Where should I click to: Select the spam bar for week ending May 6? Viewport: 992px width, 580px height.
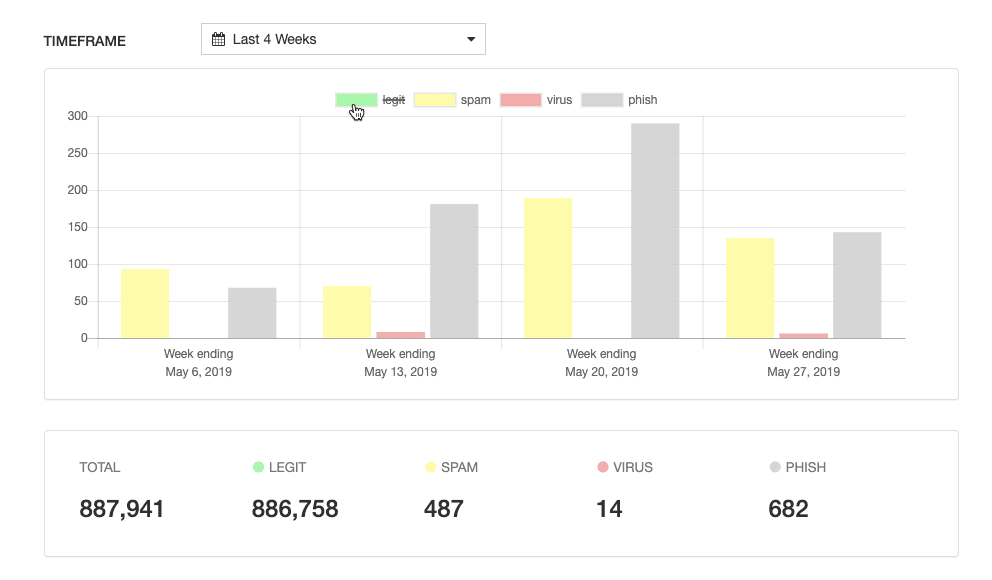click(145, 304)
